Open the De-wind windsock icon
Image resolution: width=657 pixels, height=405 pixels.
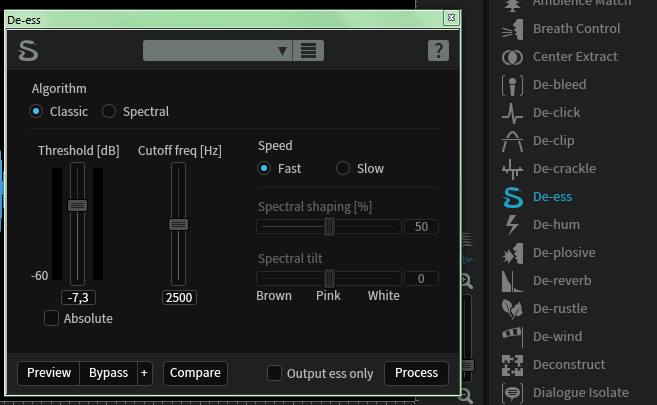pos(512,337)
